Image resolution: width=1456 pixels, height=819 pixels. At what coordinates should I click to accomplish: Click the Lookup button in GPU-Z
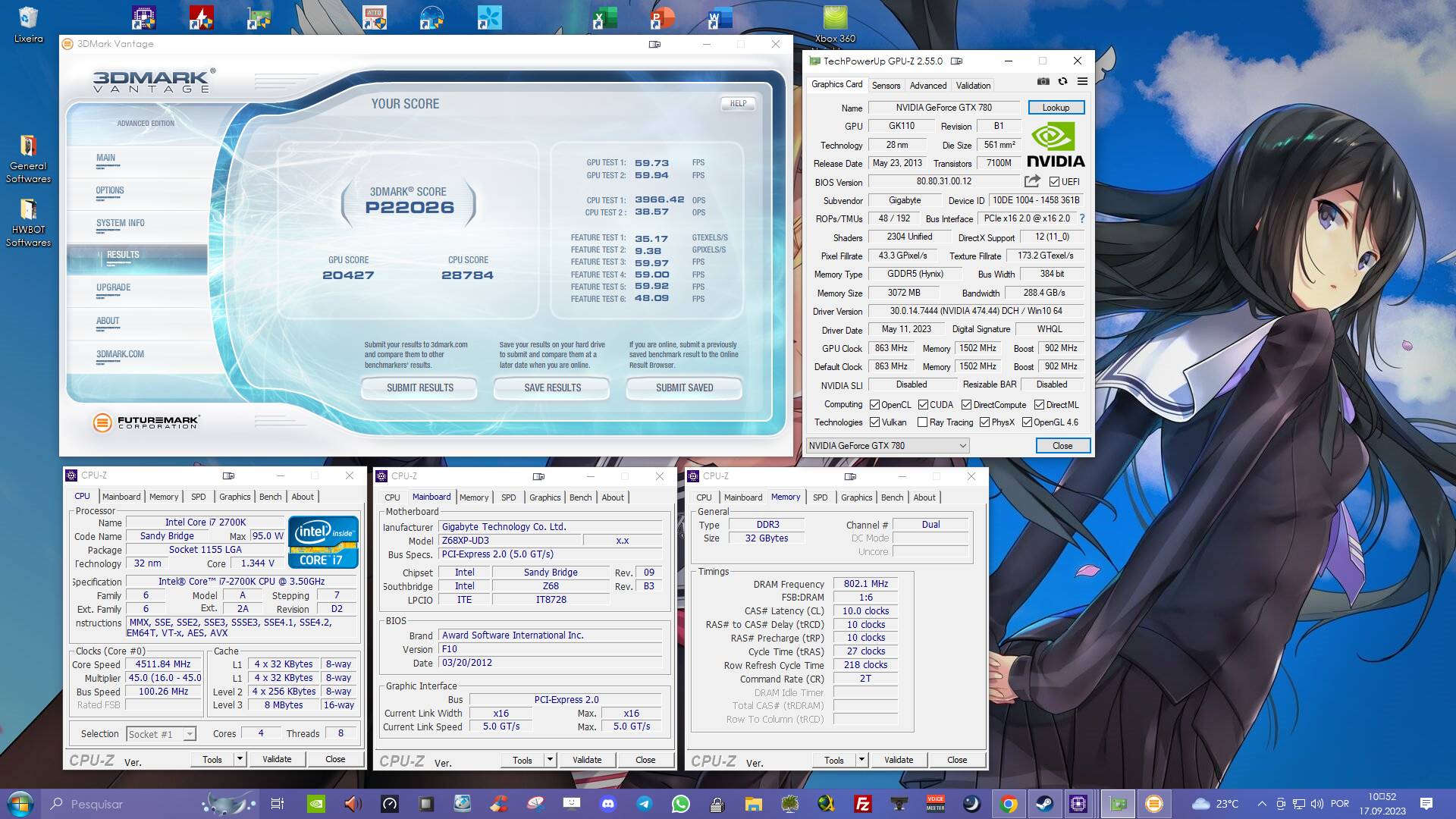click(1056, 108)
